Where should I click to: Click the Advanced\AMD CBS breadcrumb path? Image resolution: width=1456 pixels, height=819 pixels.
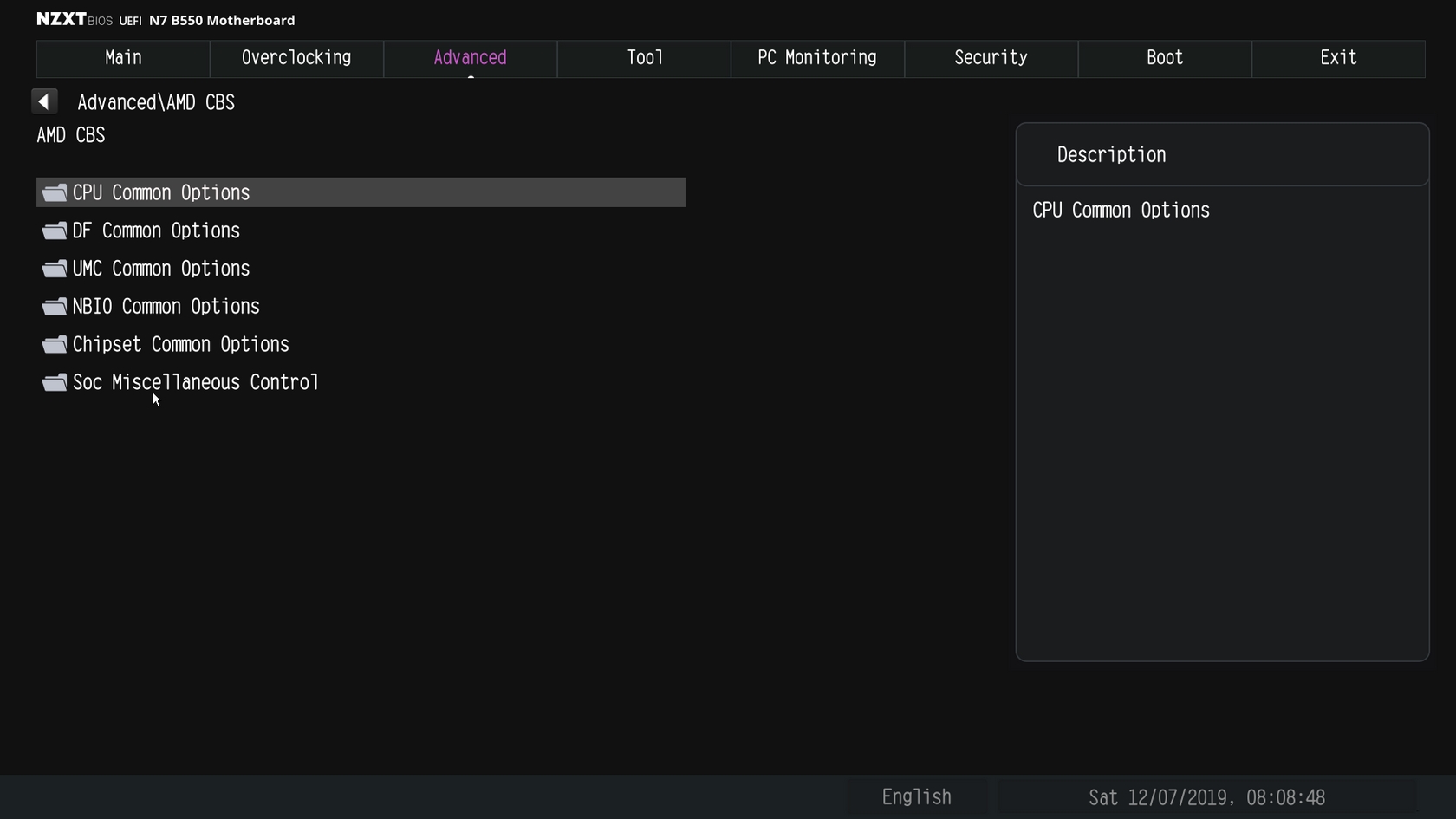156,102
